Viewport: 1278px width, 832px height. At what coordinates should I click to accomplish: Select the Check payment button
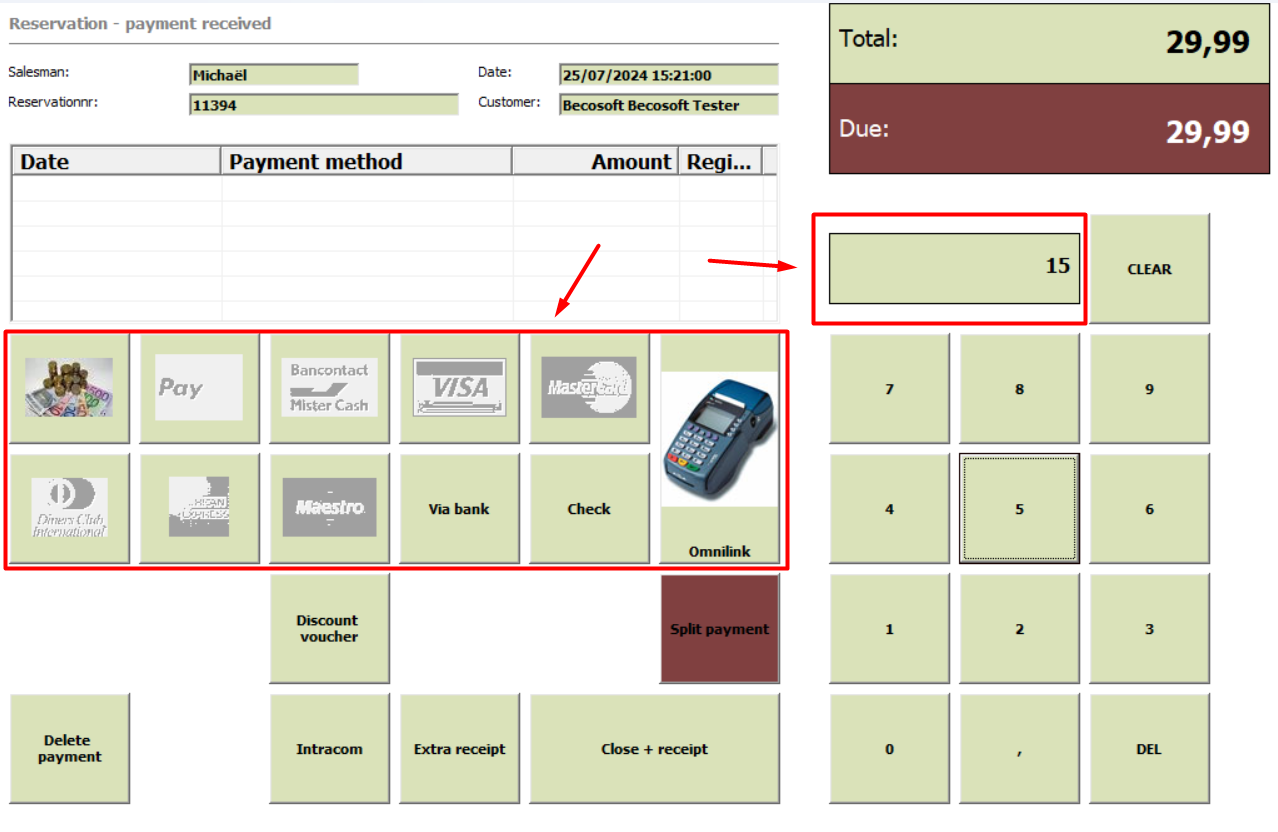click(x=590, y=508)
